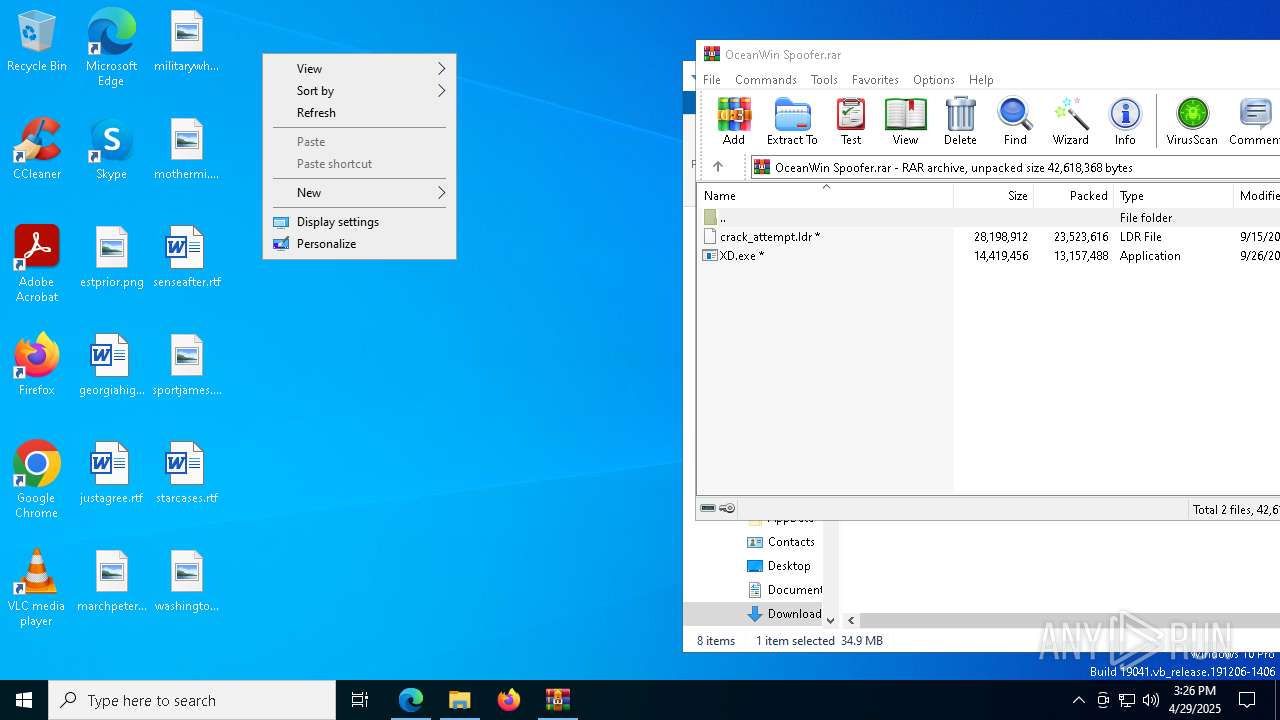Go up one folder level arrow

(717, 167)
